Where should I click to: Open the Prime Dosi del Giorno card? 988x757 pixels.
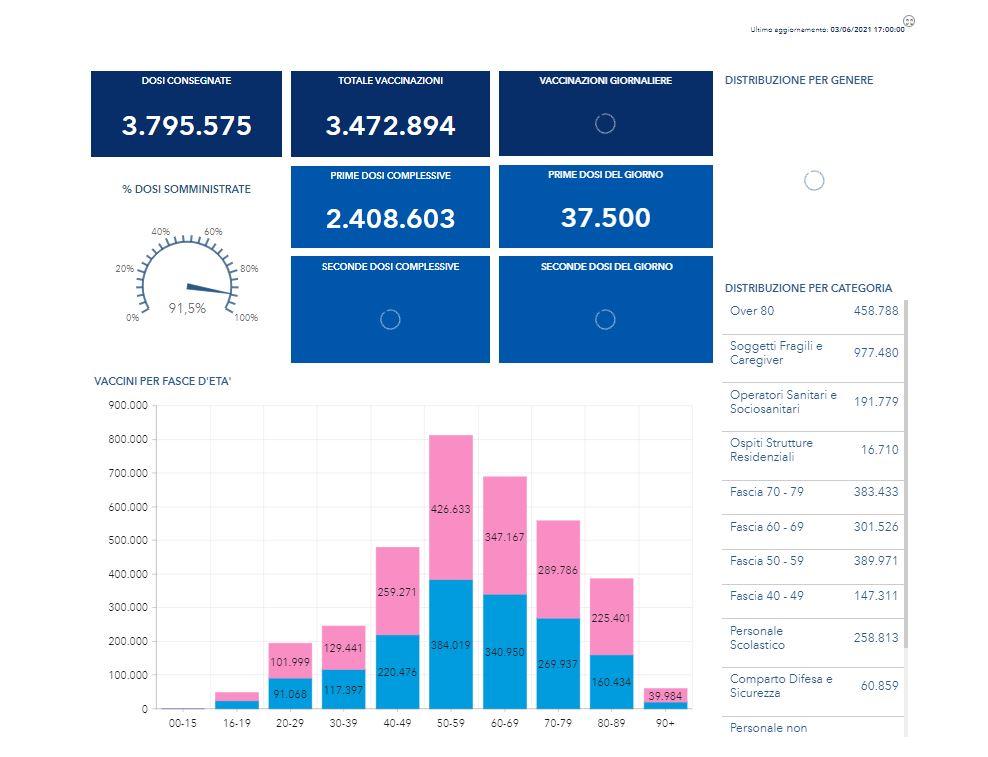pyautogui.click(x=605, y=207)
